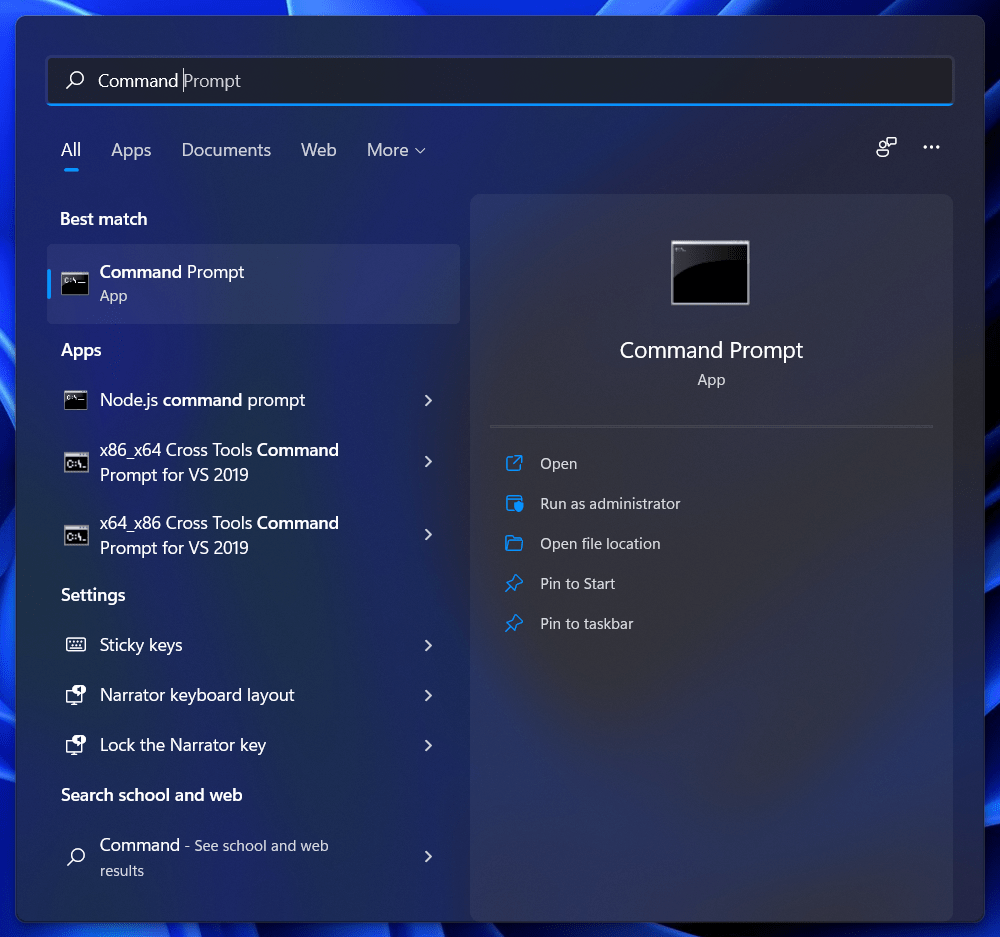Click the Sticky keys settings icon
This screenshot has width=1000, height=937.
point(75,645)
